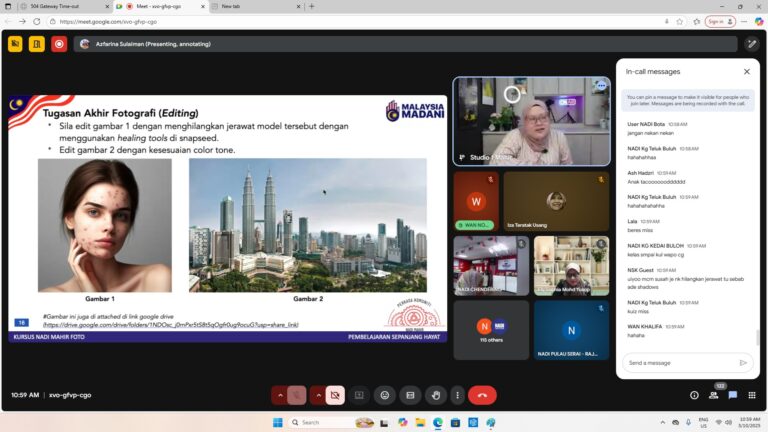The image size is (768, 432).
Task: Open more options three-dot menu
Action: [x=458, y=395]
